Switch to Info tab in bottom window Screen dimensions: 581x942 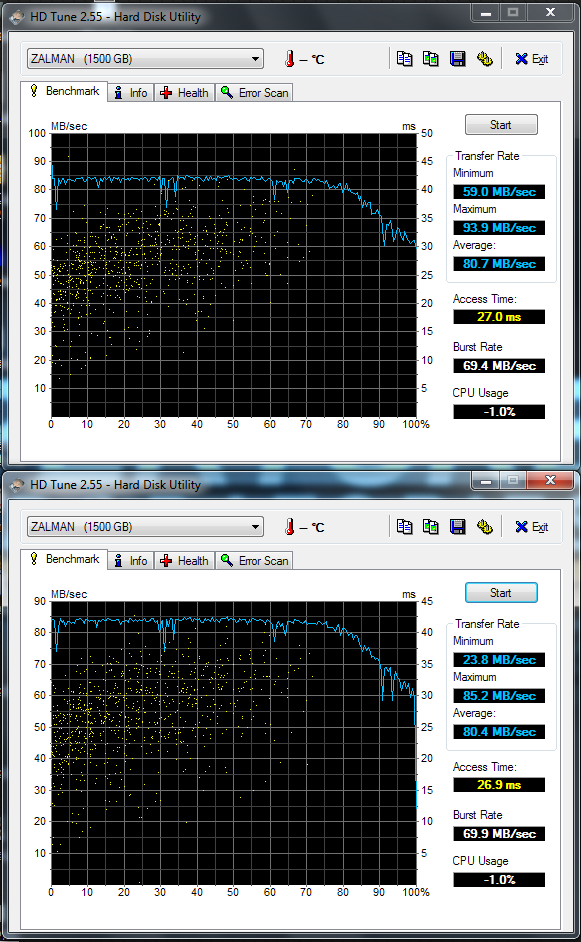click(132, 561)
